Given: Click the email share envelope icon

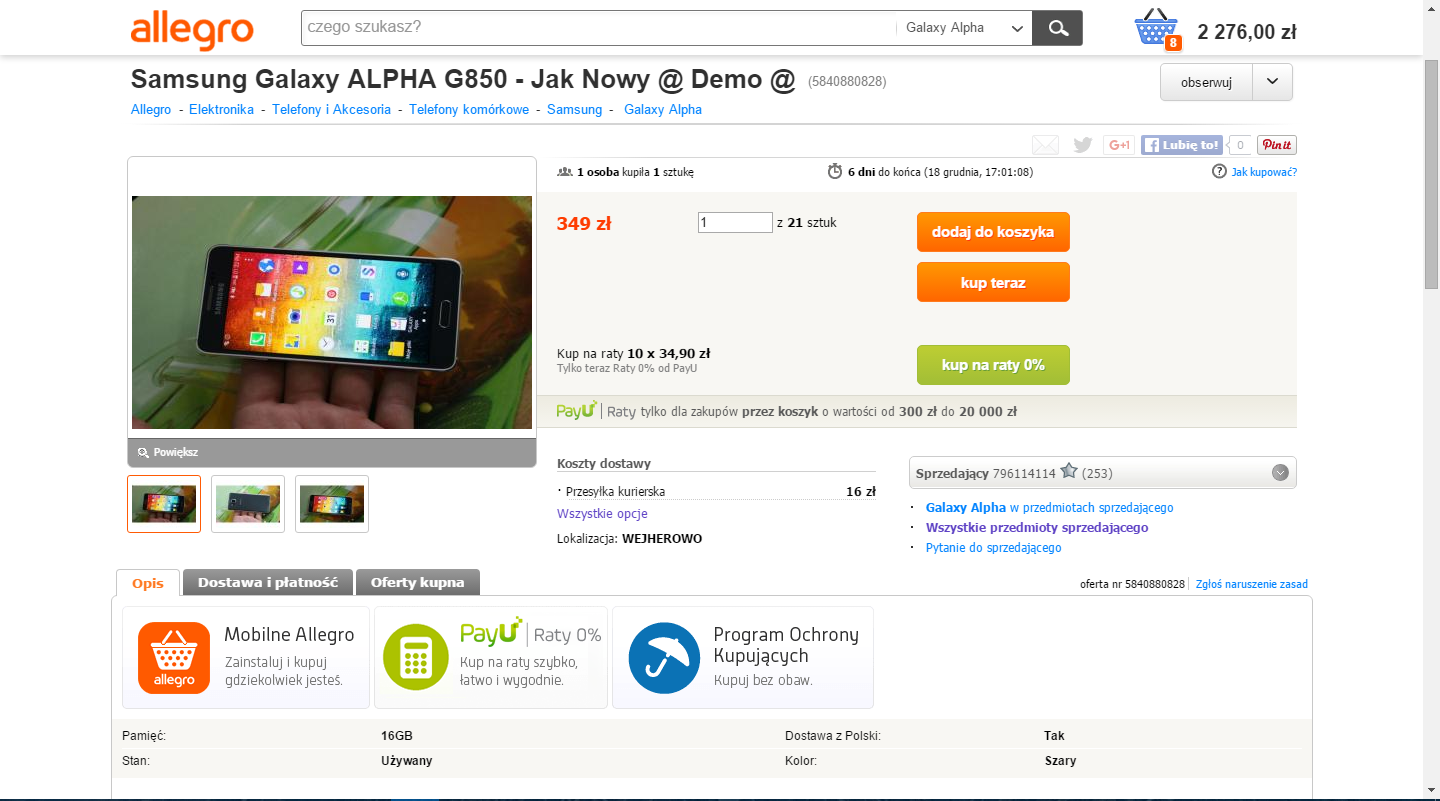Looking at the screenshot, I should [x=1045, y=145].
